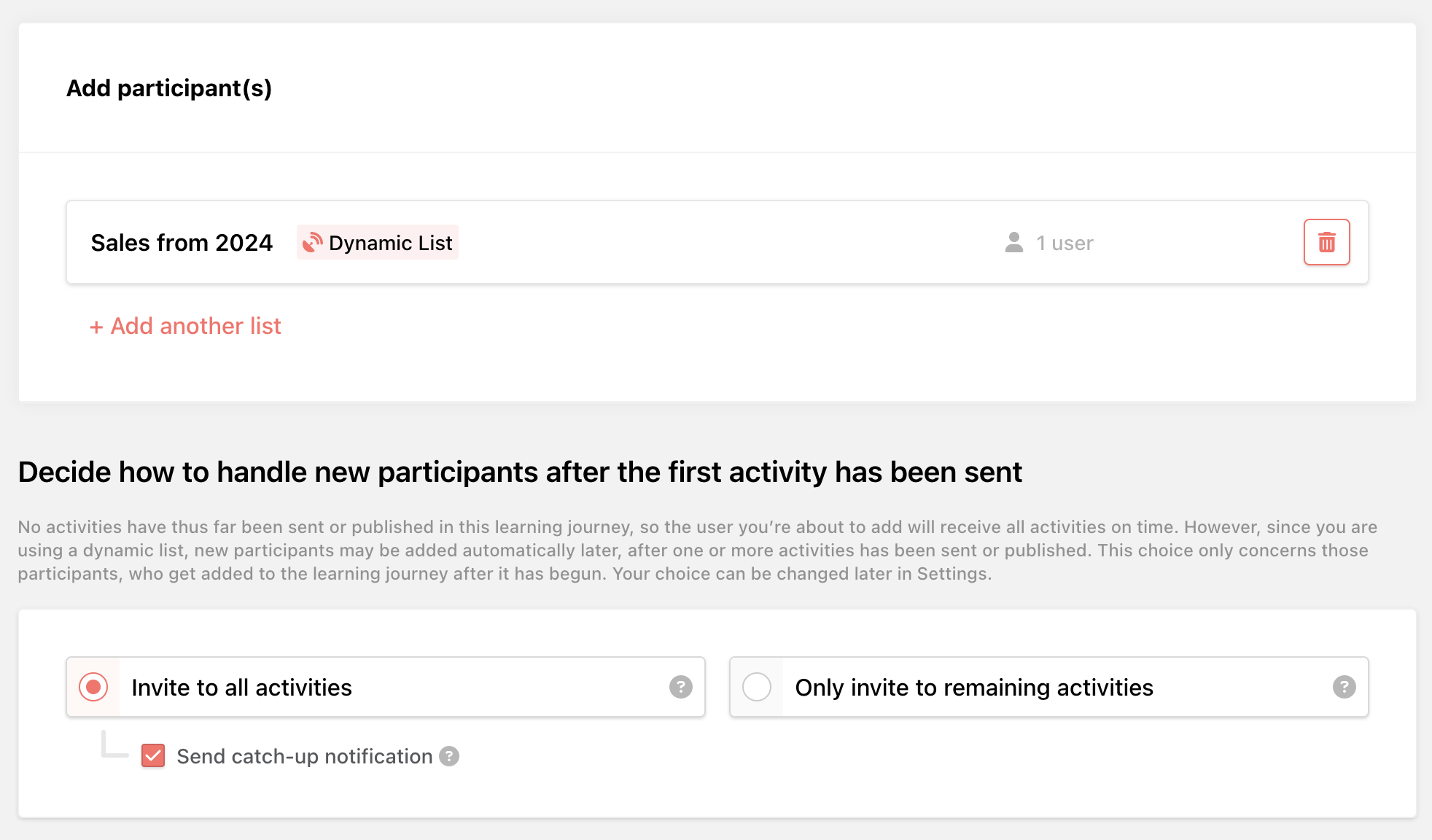Delete the Sales from 2024 list
This screenshot has width=1432, height=840.
[x=1326, y=242]
